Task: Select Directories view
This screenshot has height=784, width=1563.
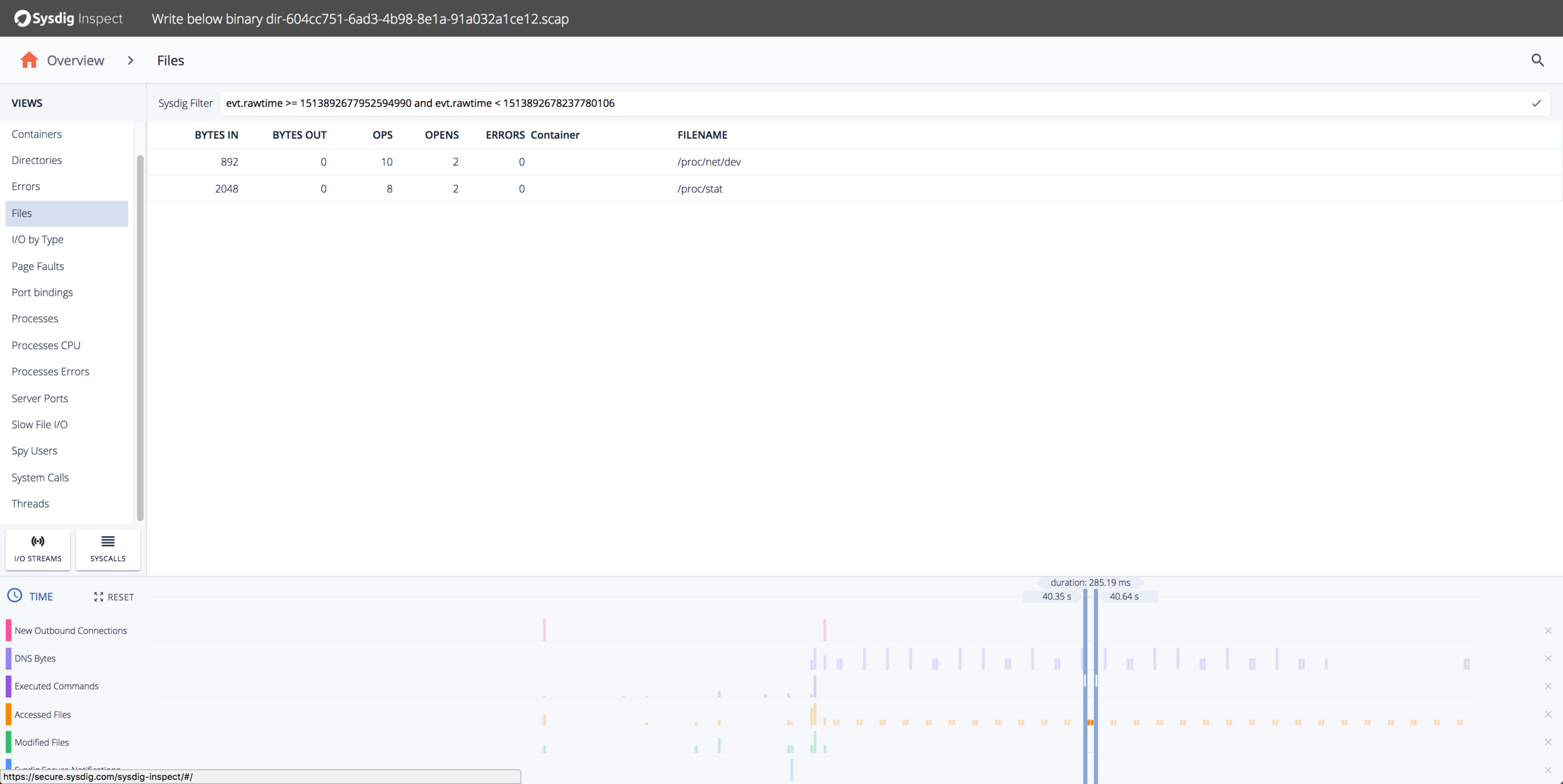Action: tap(67, 160)
